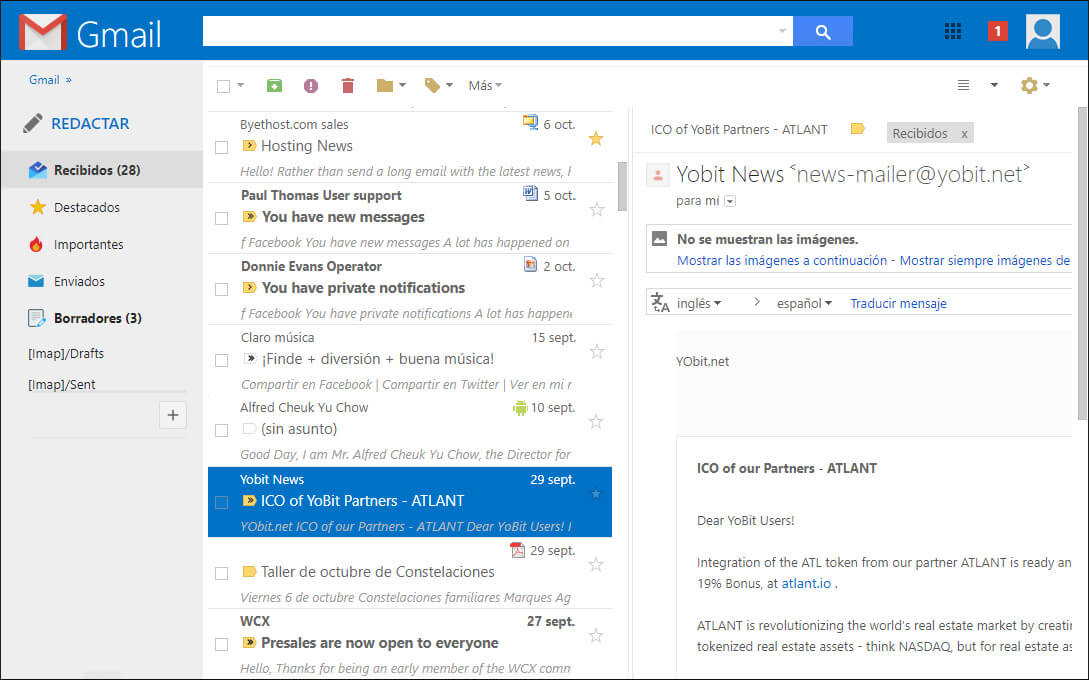Open the [Imap]/Drafts label
1089x680 pixels.
(x=66, y=354)
